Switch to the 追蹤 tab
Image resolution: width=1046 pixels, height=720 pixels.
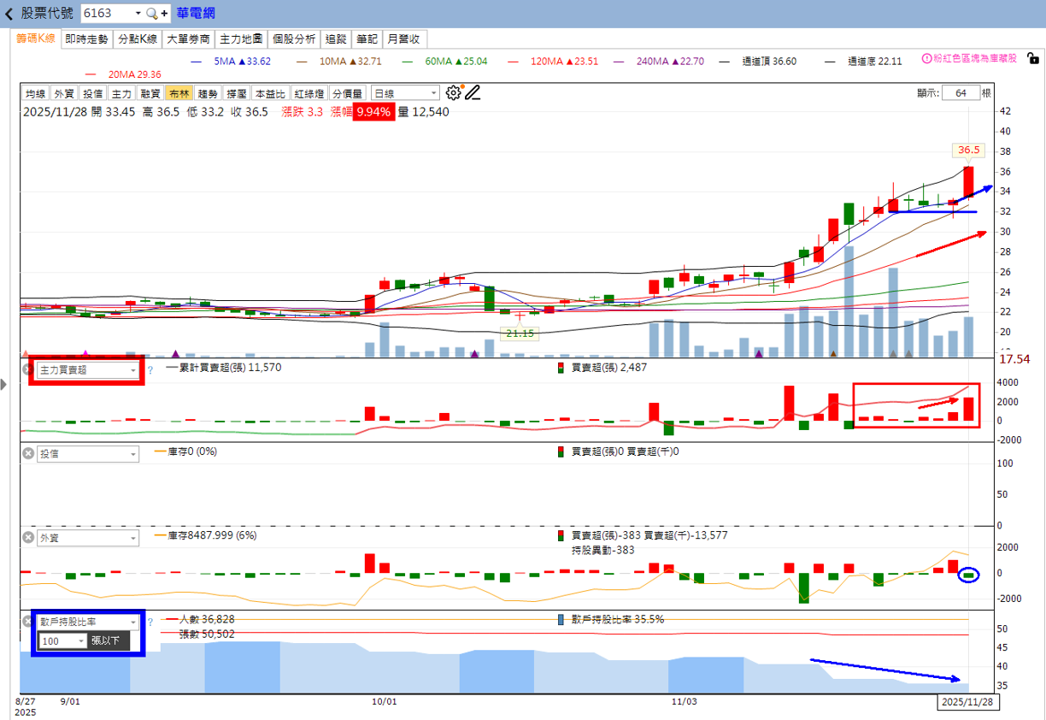336,39
